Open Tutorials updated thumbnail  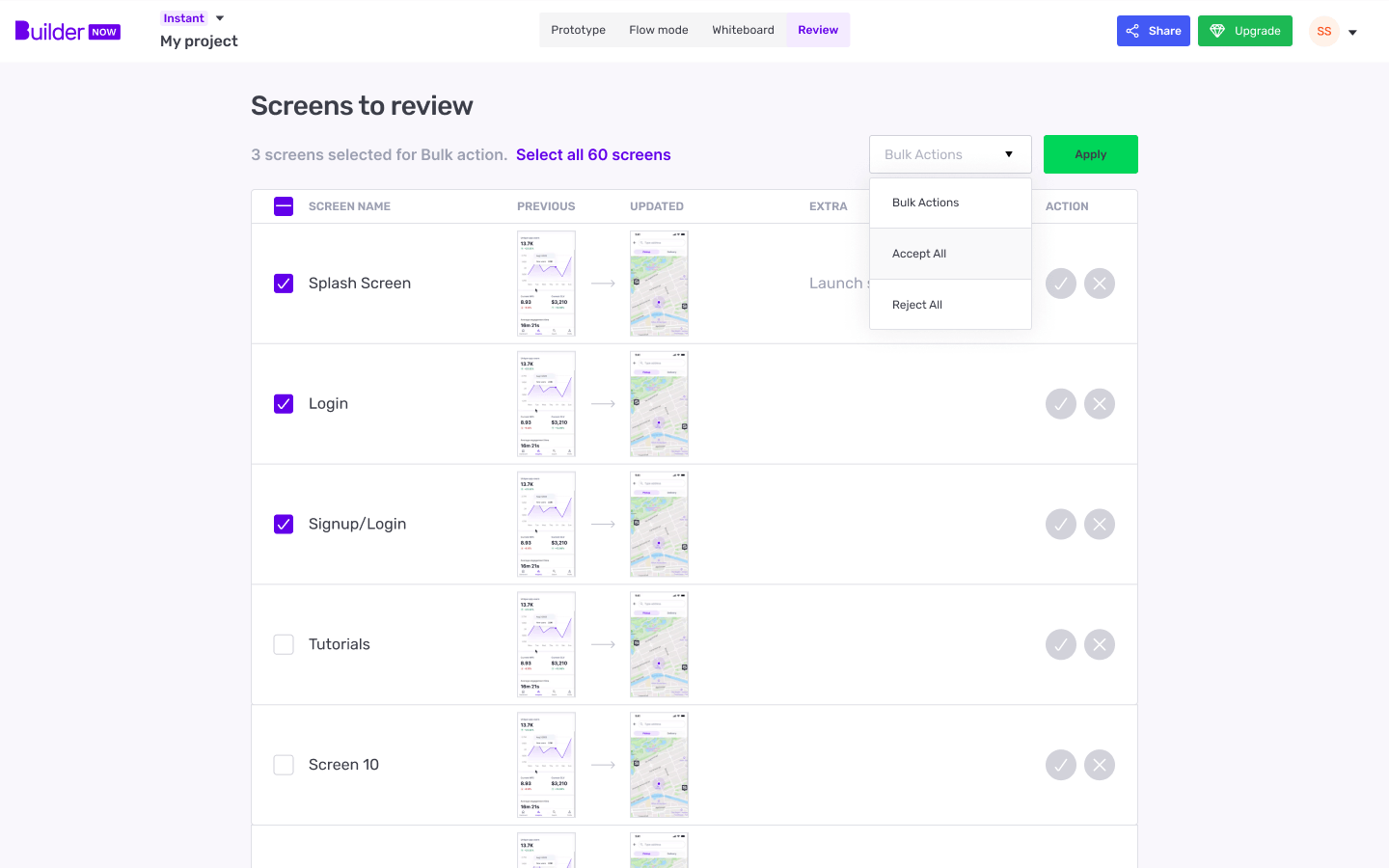tap(659, 644)
